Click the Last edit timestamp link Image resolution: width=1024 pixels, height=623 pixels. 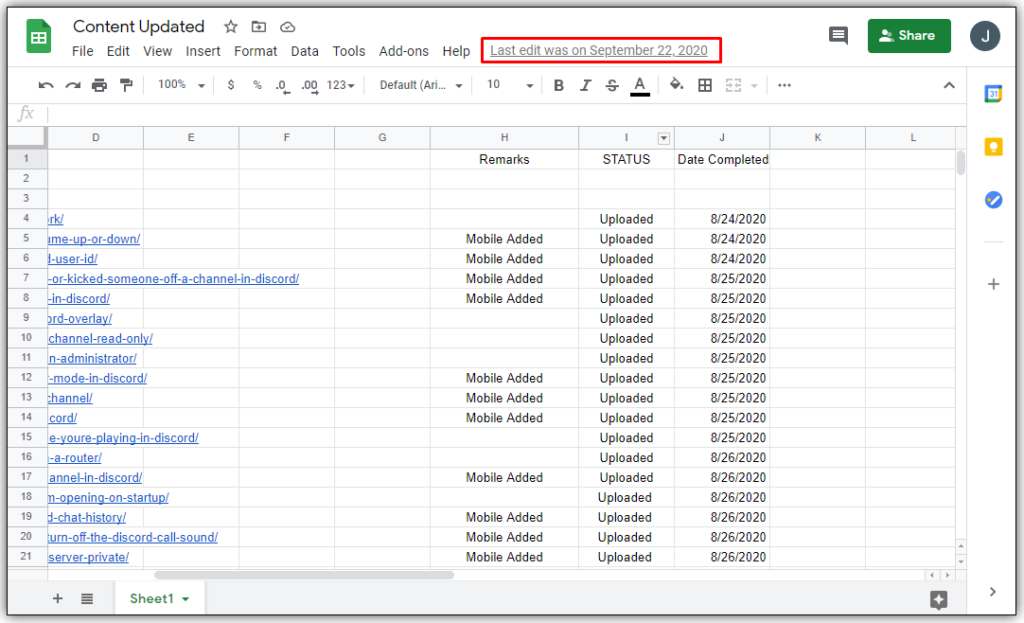[x=600, y=50]
